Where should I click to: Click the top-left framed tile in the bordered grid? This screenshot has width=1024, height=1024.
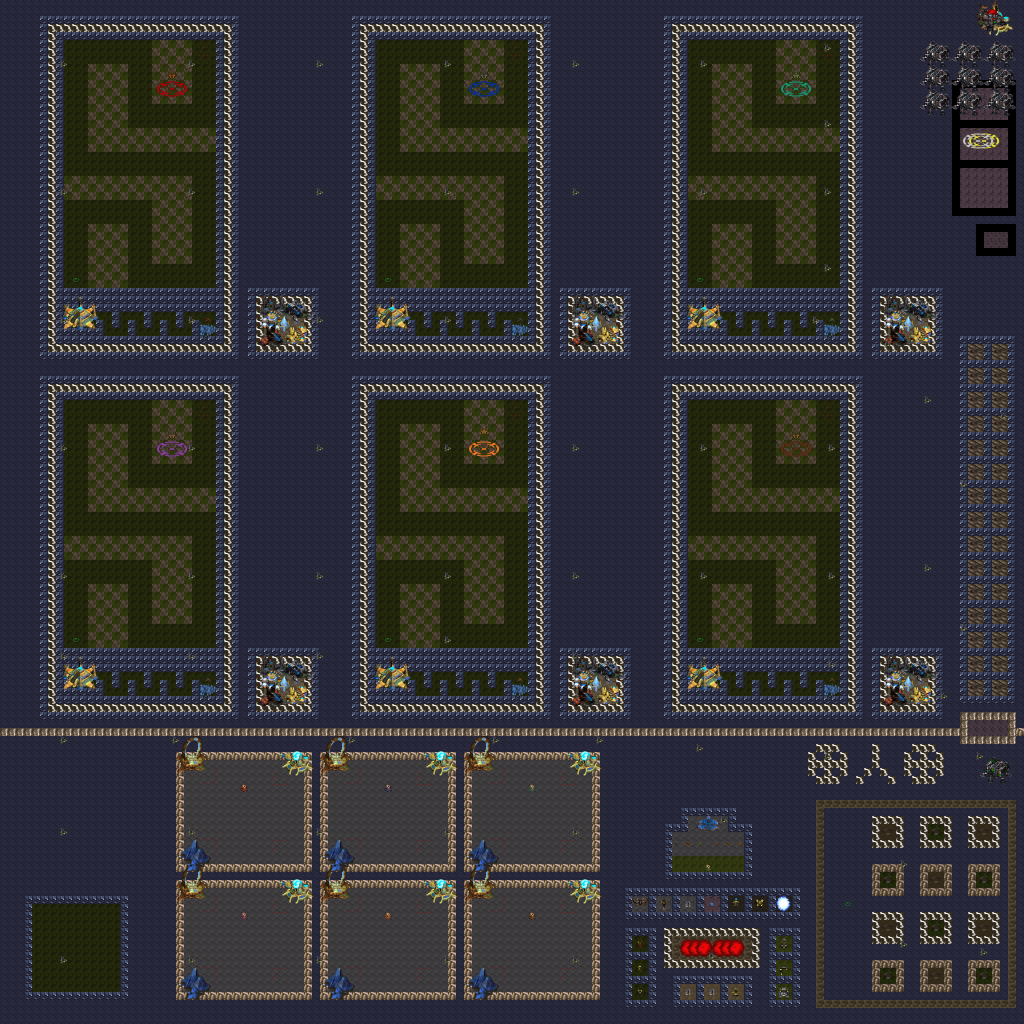click(x=888, y=832)
